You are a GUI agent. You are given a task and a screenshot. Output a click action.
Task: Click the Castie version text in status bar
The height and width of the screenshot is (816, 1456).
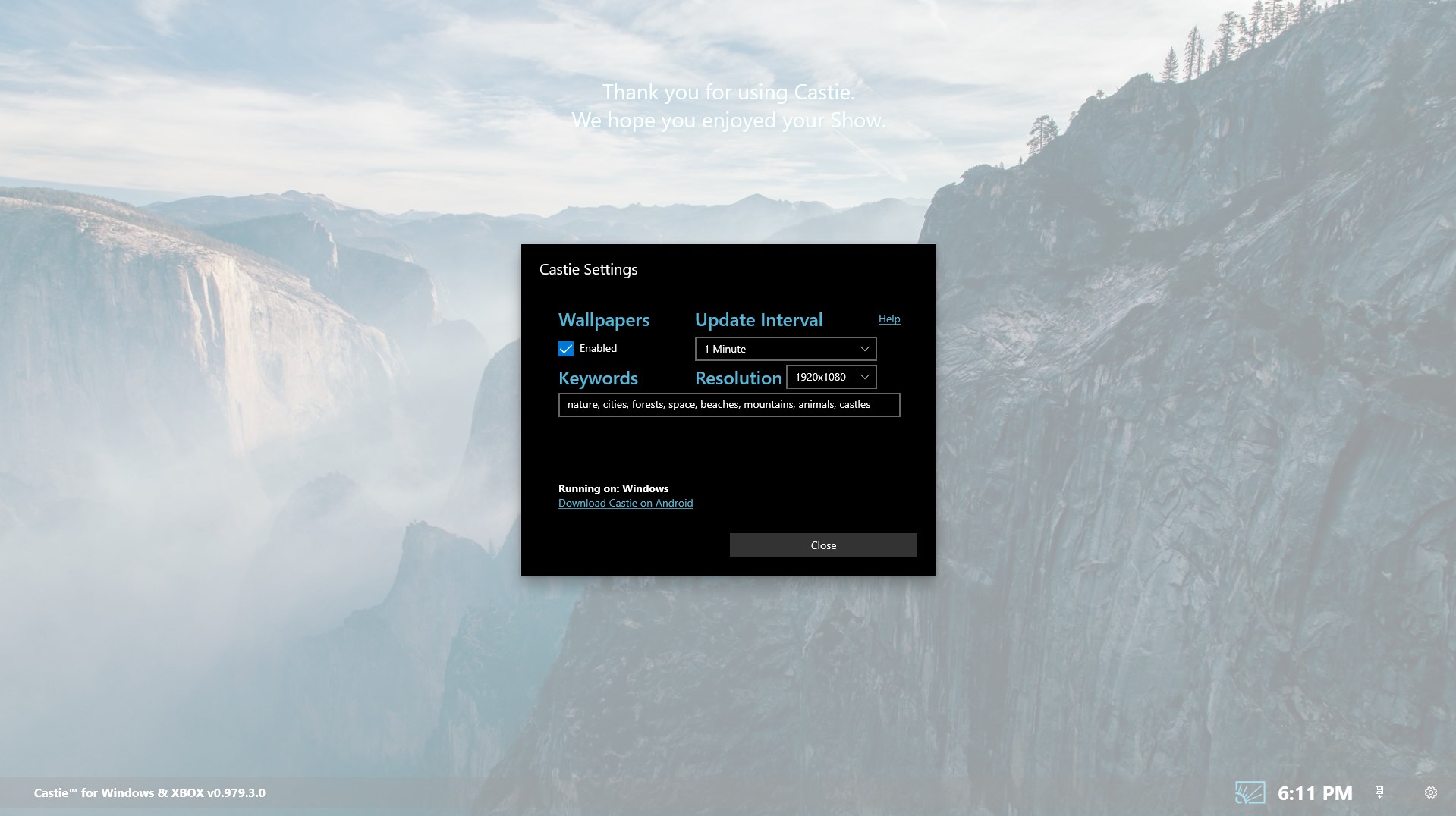[x=149, y=792]
